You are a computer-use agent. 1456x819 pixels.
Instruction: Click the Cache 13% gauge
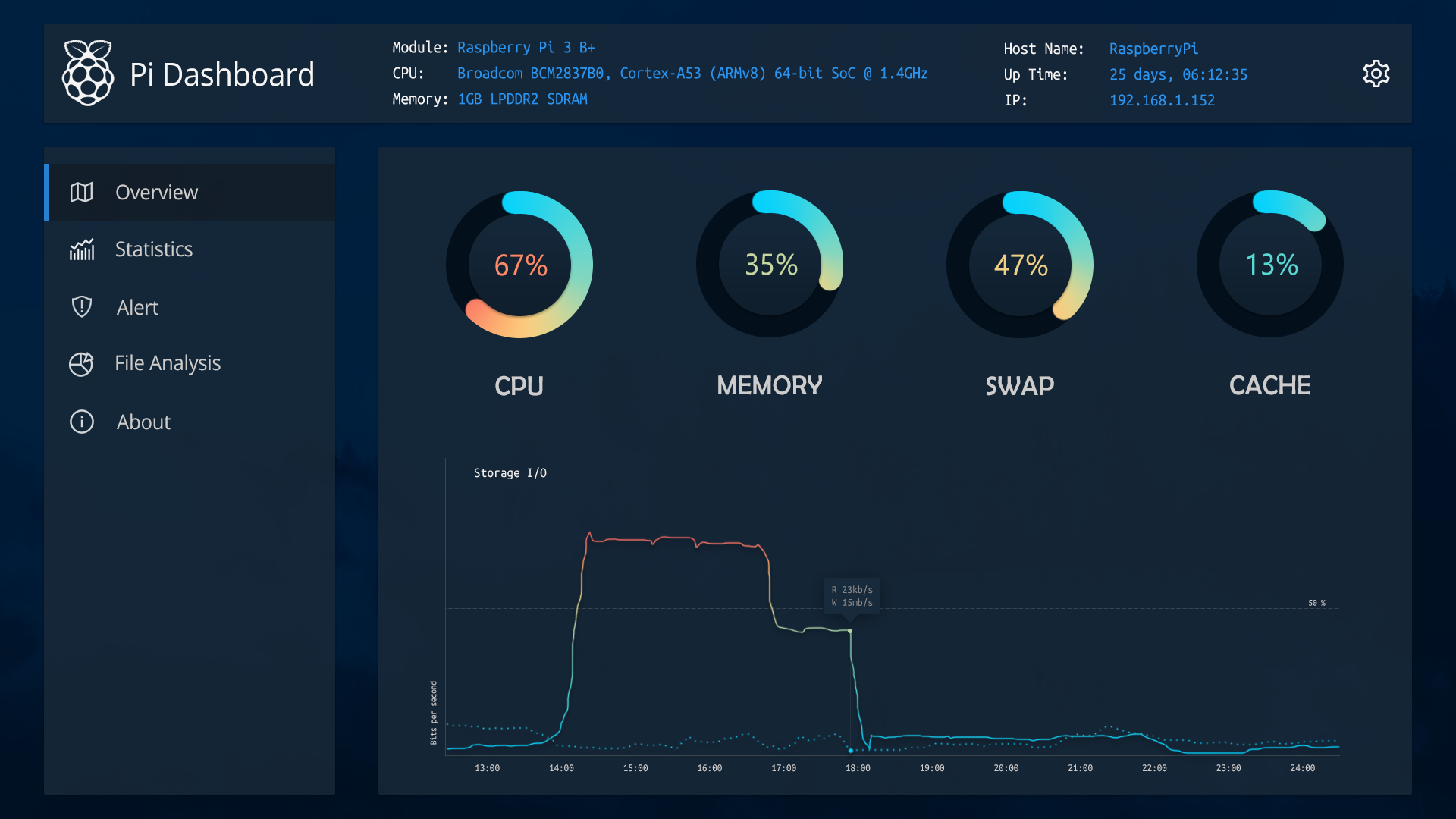pos(1270,265)
